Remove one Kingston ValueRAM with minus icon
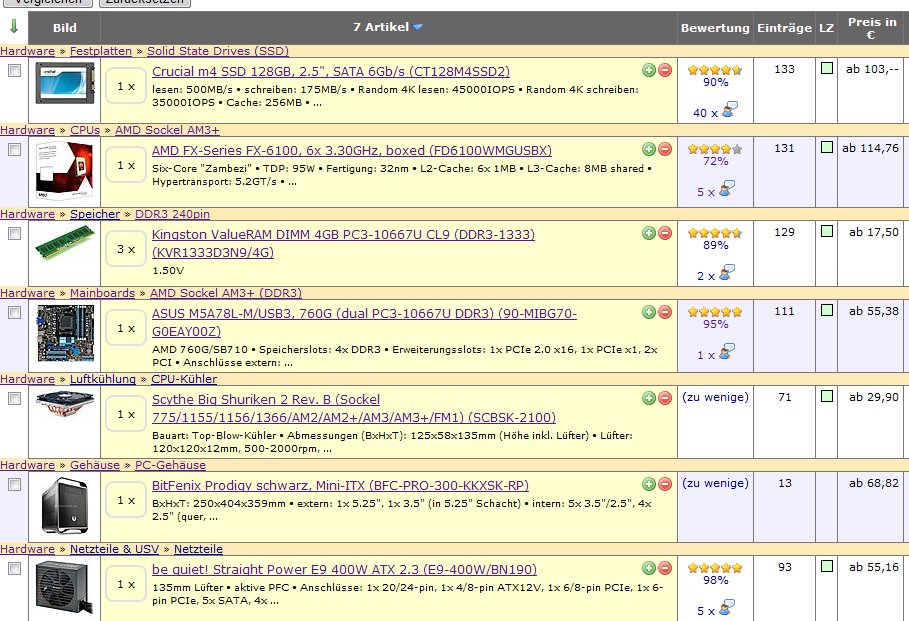909x621 pixels. point(665,233)
